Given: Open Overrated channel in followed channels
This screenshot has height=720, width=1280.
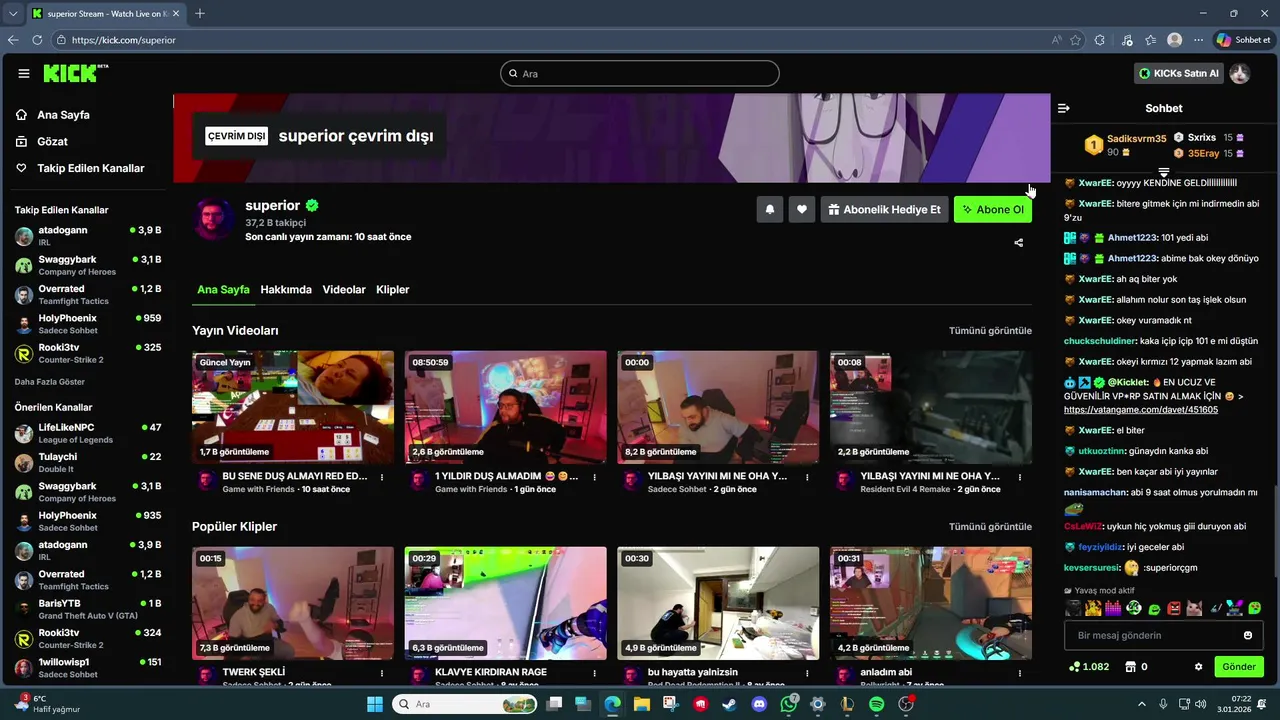Looking at the screenshot, I should pos(88,295).
